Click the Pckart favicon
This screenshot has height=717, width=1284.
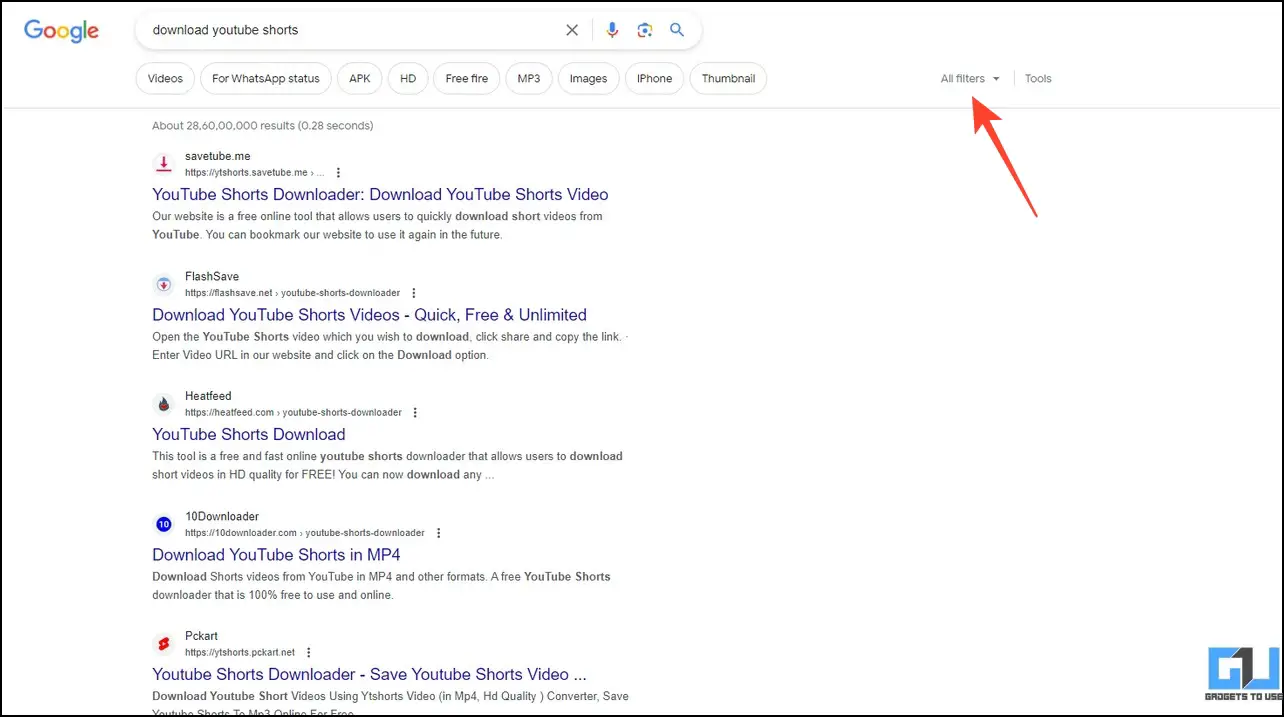pyautogui.click(x=163, y=644)
